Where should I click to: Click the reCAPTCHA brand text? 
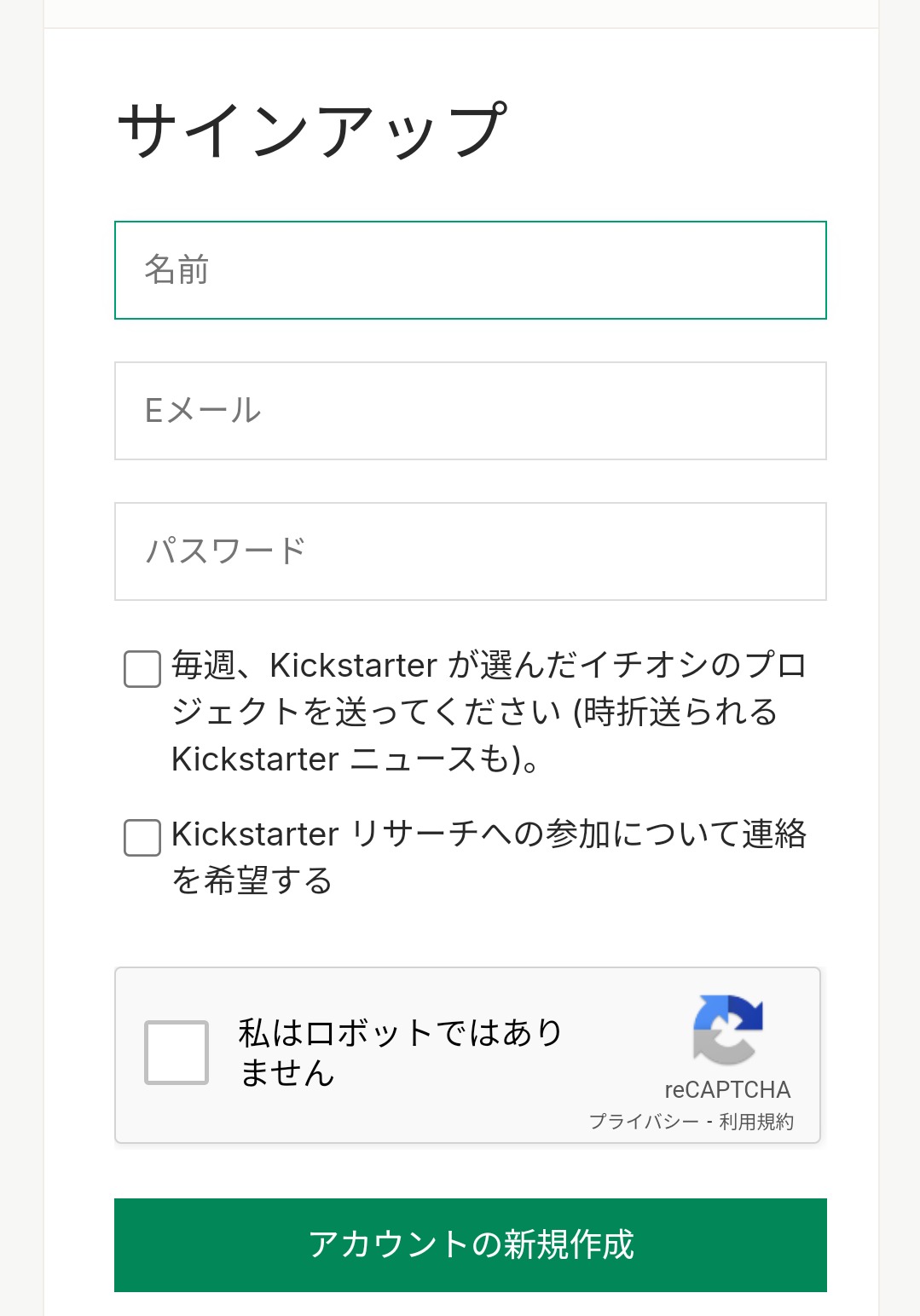pyautogui.click(x=727, y=1089)
